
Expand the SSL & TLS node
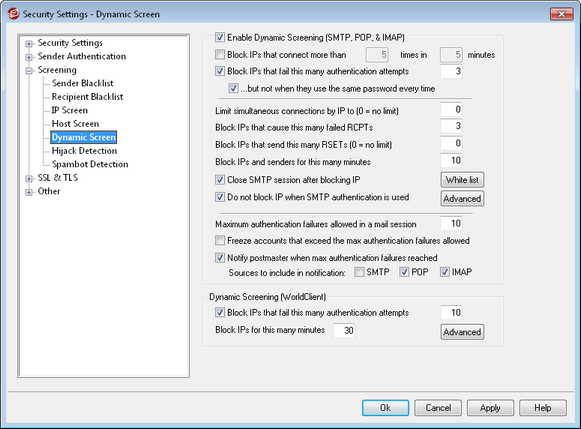point(29,179)
